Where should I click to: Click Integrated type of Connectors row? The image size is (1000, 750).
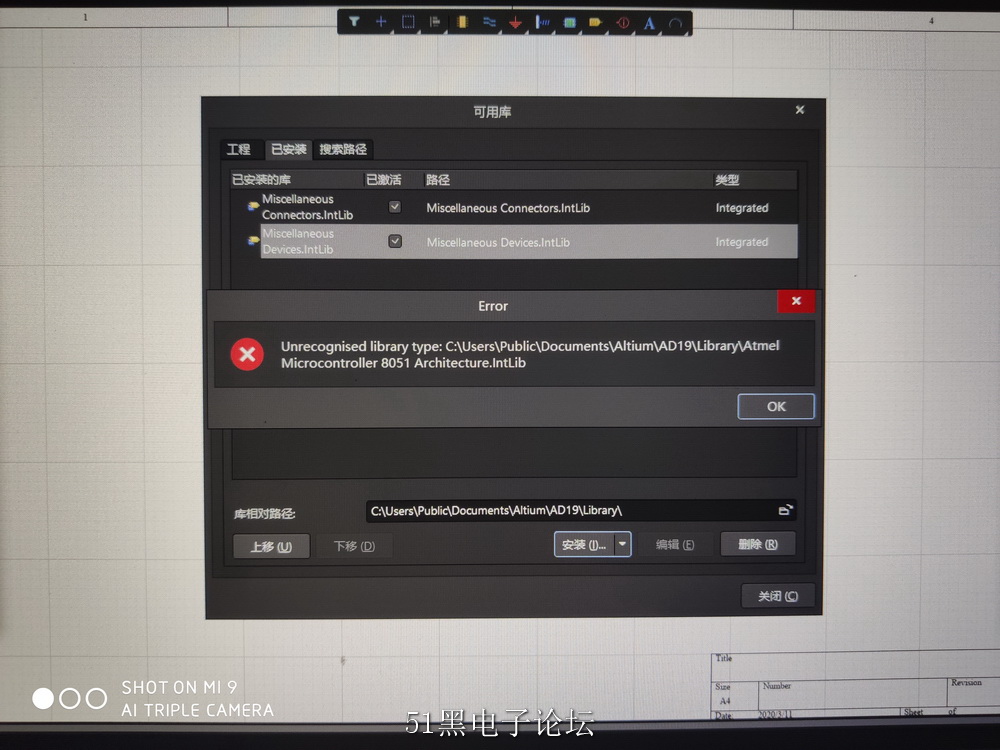pos(742,208)
